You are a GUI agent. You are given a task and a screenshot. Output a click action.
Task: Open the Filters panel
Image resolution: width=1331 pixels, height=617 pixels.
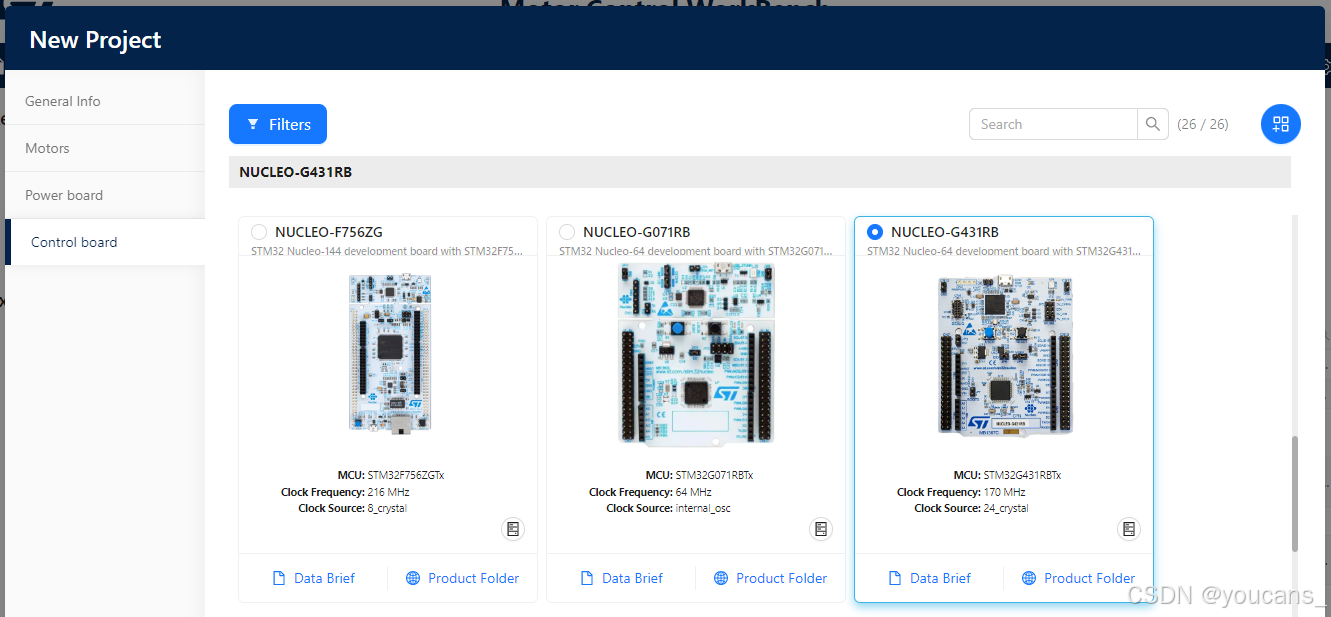[x=278, y=124]
